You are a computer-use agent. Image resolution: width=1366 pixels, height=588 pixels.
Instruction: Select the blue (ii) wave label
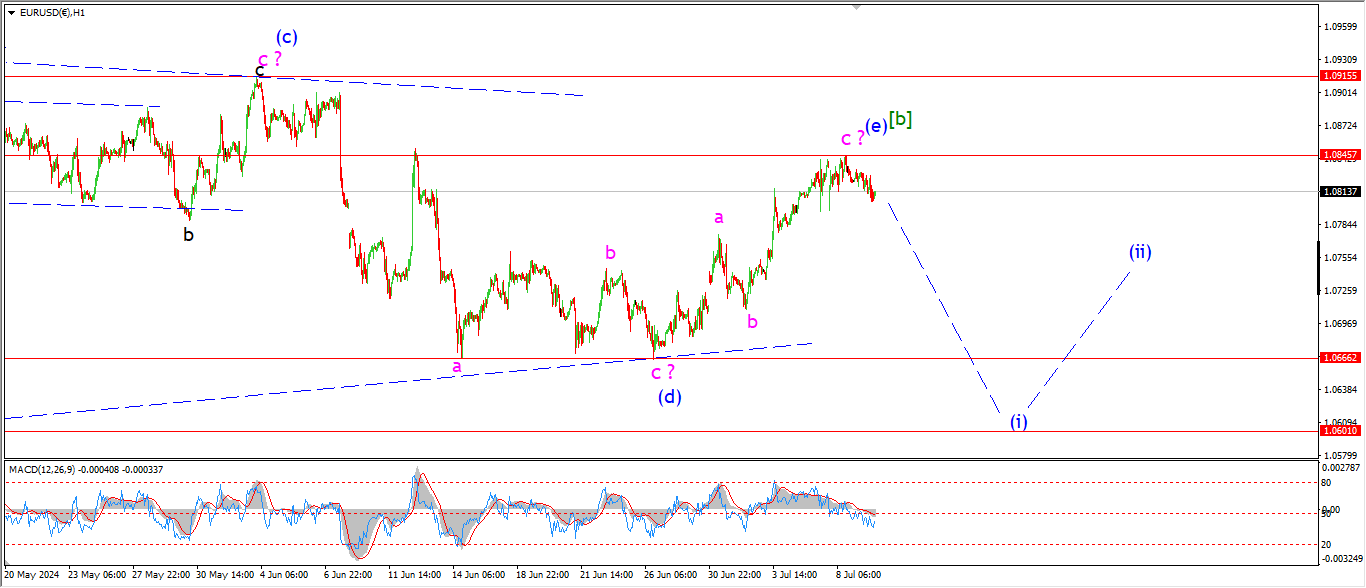click(x=1140, y=252)
